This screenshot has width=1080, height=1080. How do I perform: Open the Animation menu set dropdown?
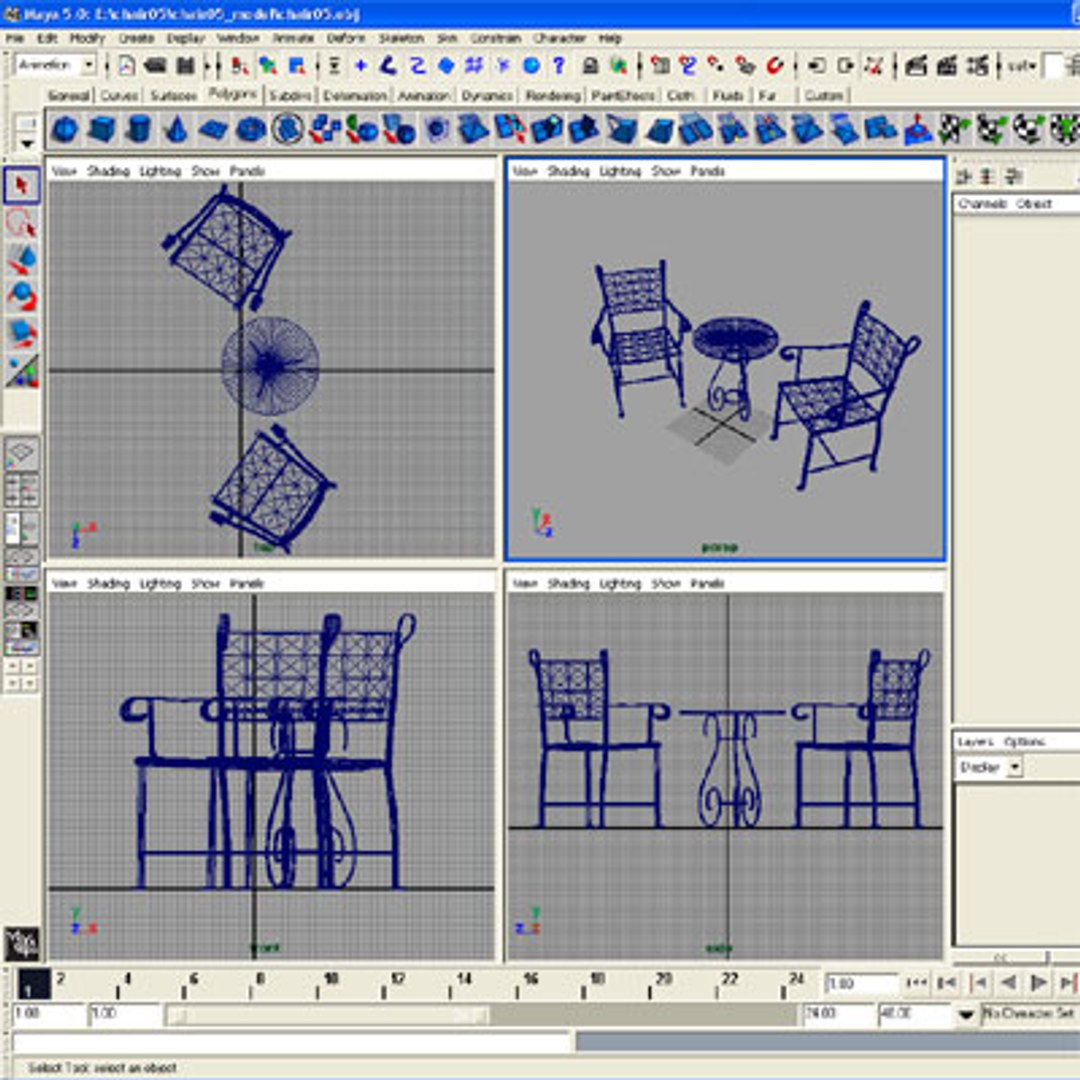[89, 65]
